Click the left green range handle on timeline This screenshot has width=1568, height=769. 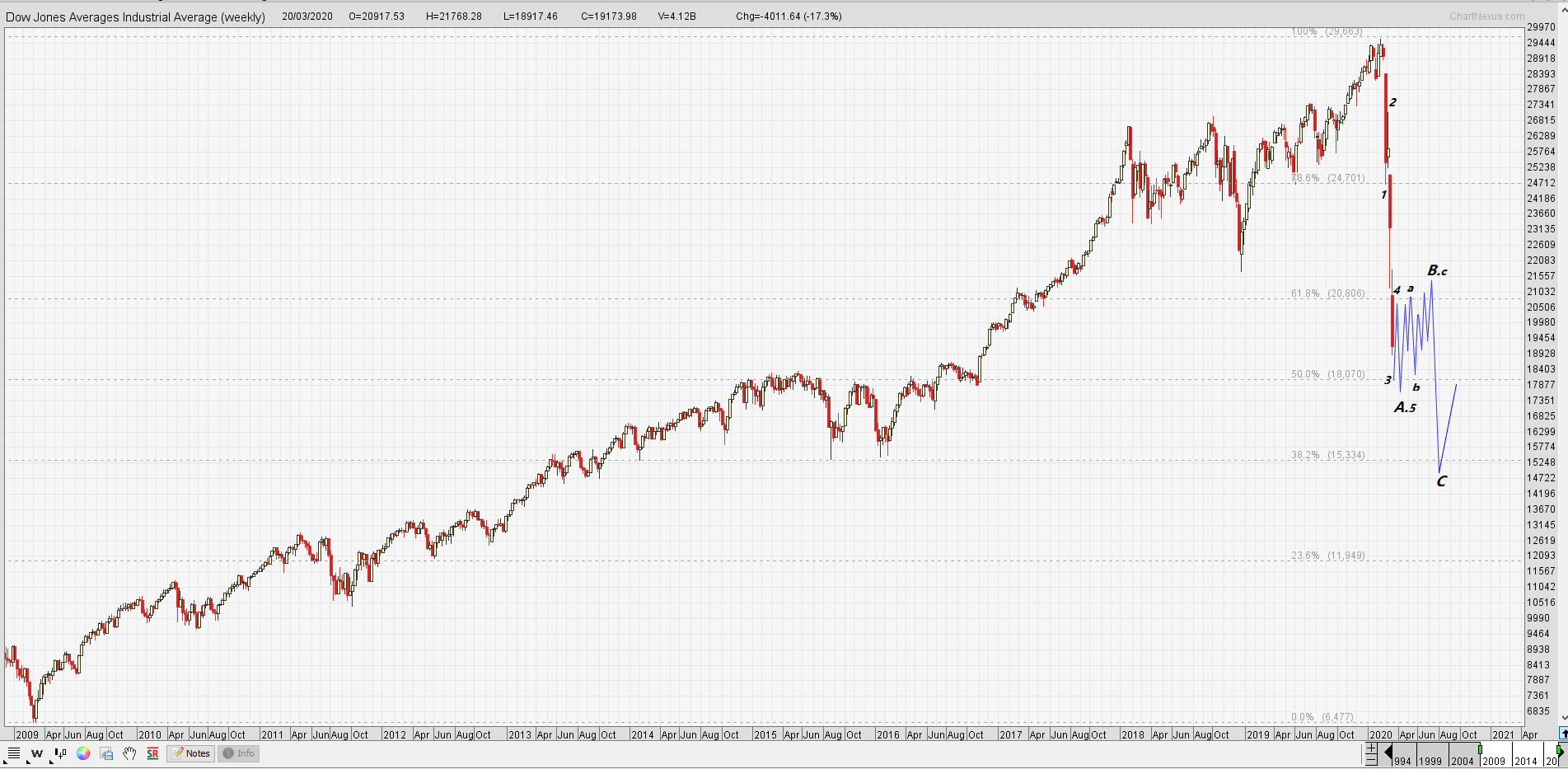(1480, 749)
